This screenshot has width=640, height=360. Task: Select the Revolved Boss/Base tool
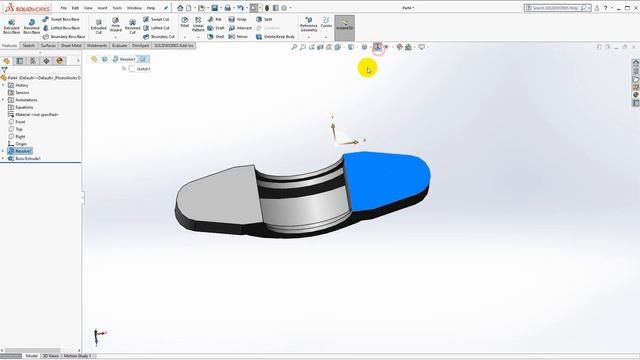coord(31,26)
